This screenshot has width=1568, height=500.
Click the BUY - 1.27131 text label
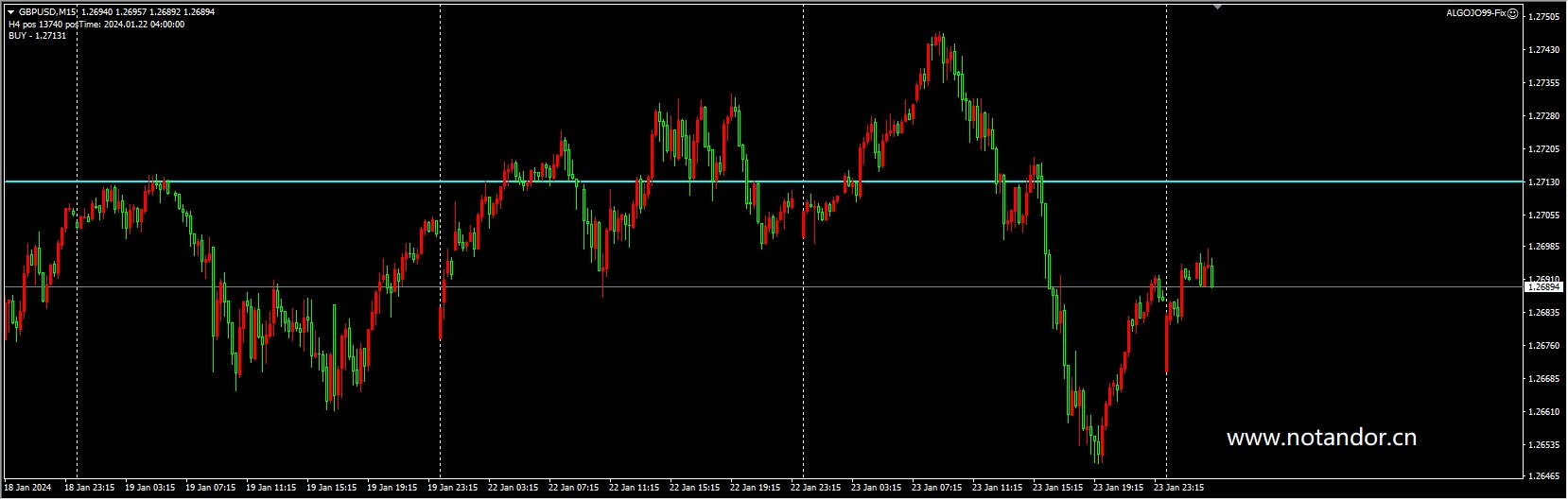point(38,35)
